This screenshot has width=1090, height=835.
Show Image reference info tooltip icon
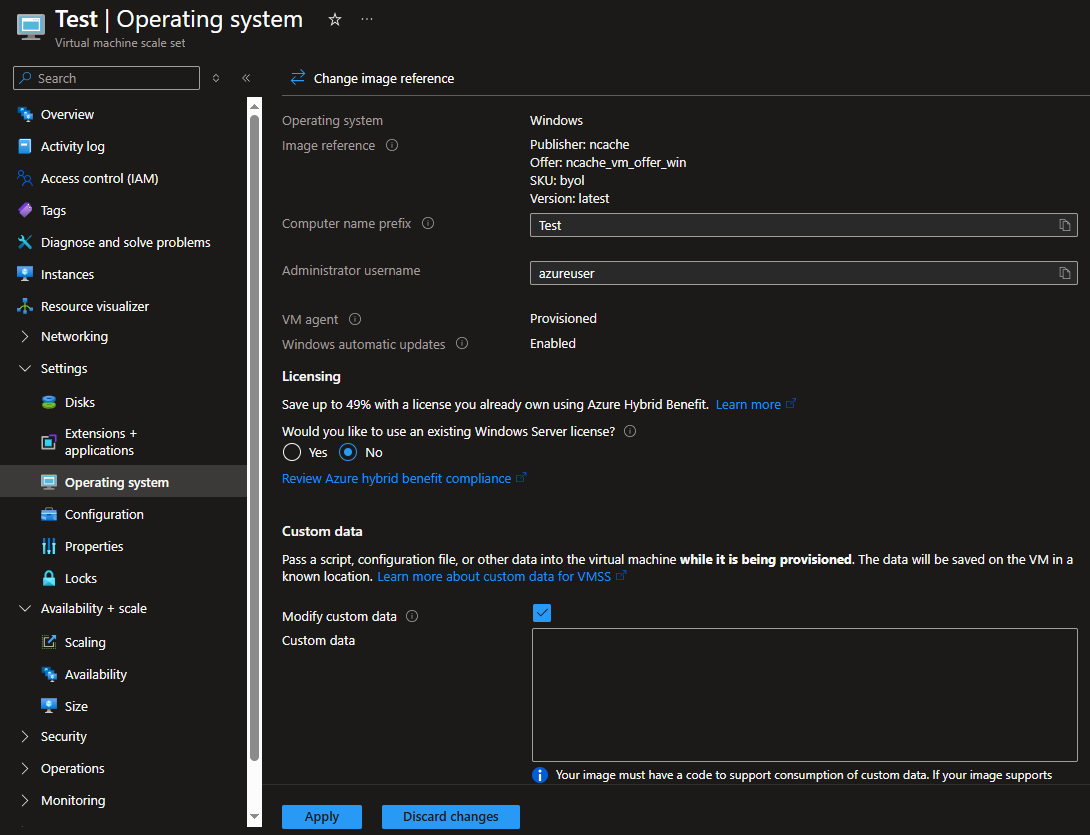click(392, 145)
